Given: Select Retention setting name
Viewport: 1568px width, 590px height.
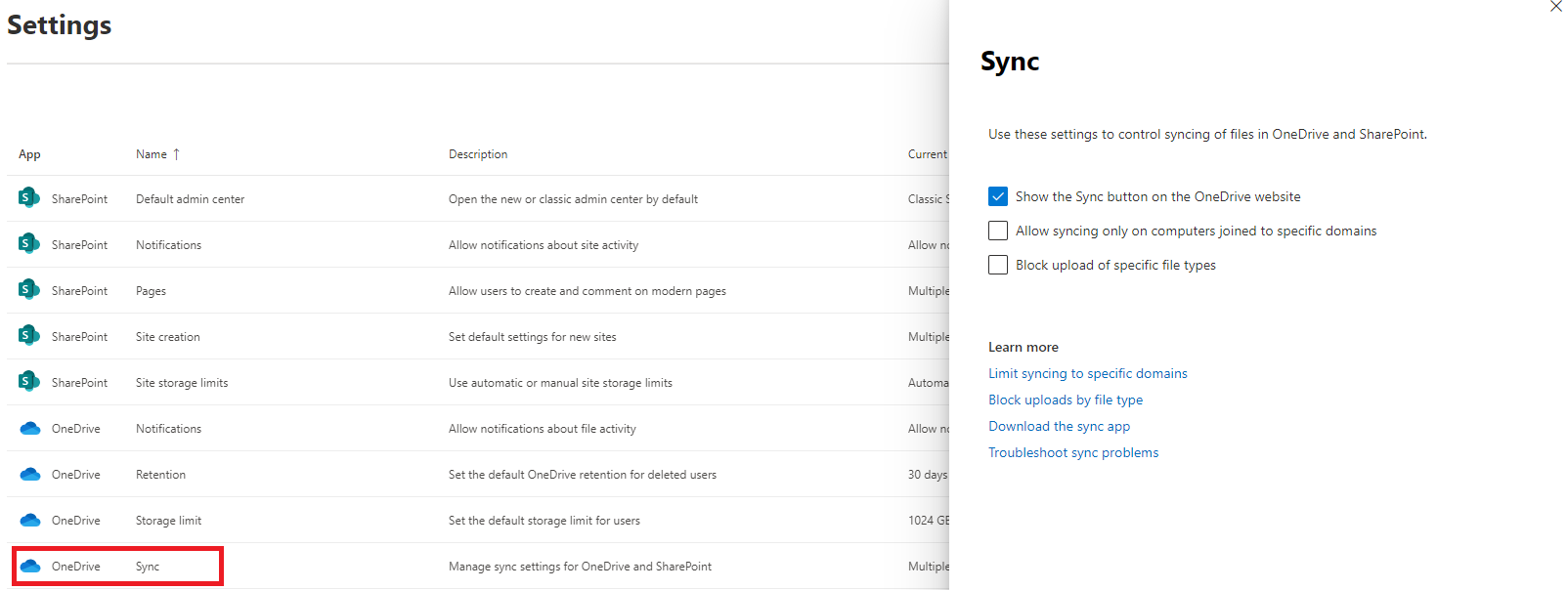Looking at the screenshot, I should point(160,475).
